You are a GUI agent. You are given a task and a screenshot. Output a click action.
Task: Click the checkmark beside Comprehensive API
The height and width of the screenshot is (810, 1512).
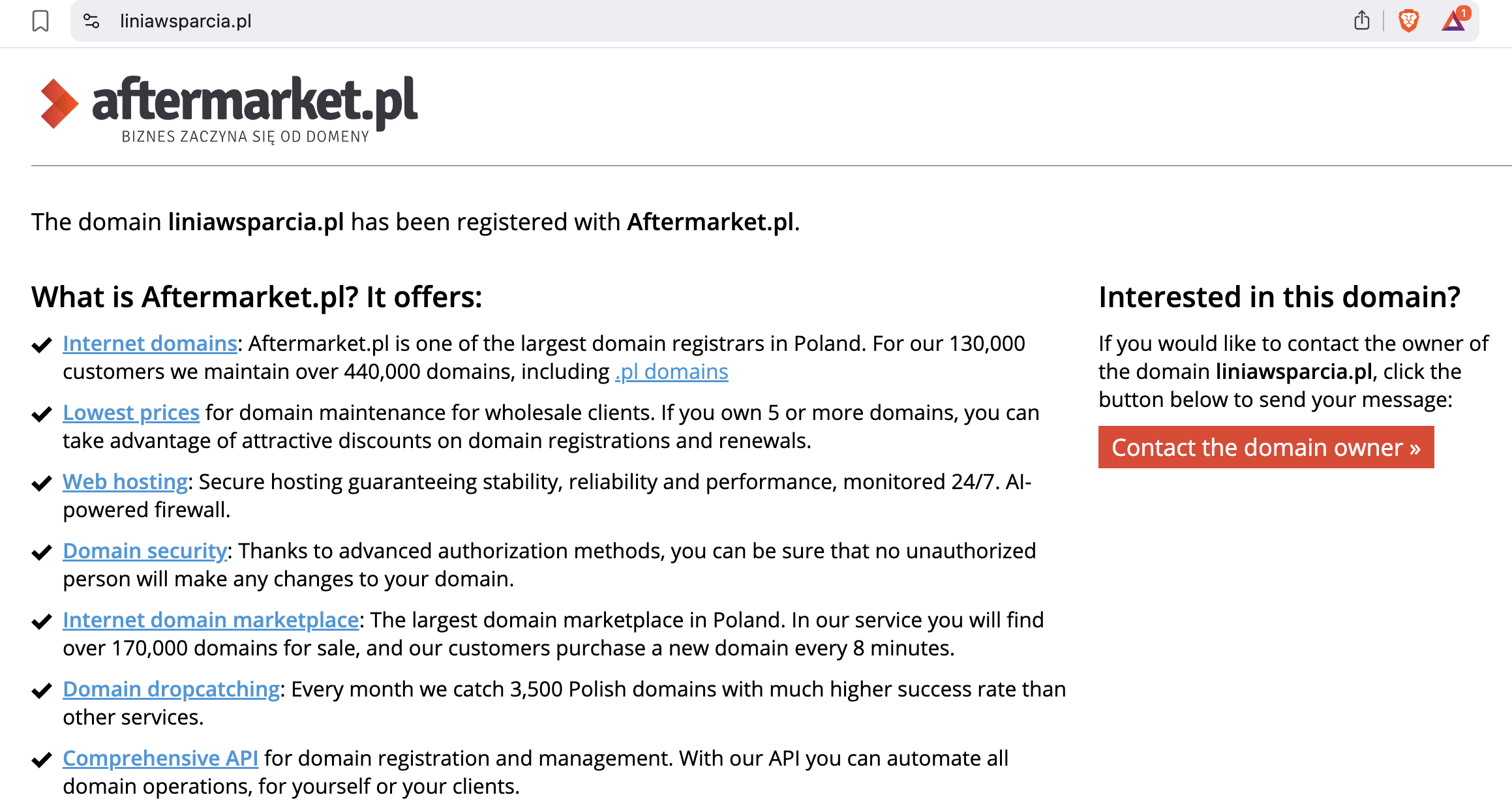coord(42,760)
